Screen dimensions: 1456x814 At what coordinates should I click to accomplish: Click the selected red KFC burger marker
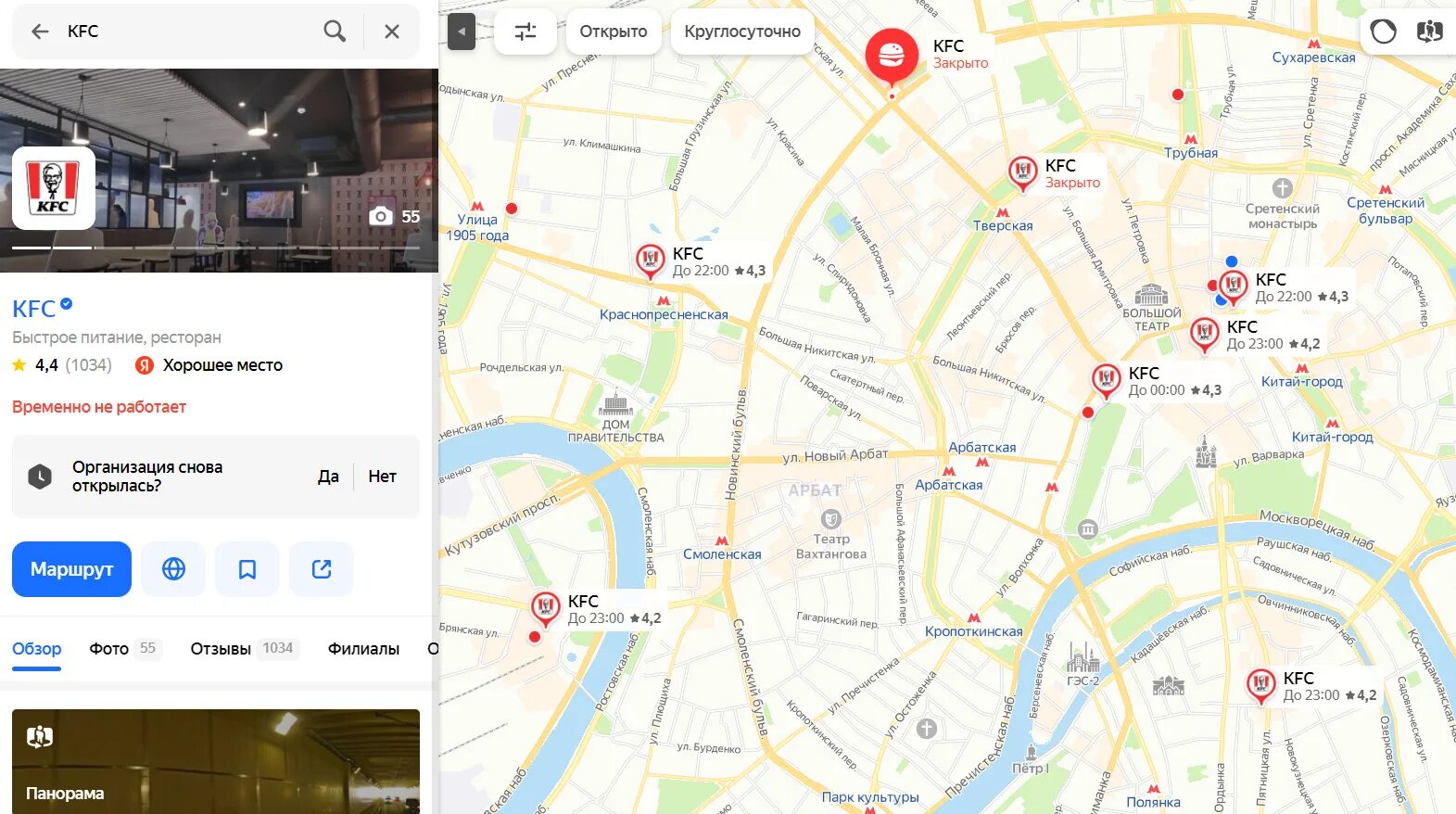click(x=892, y=56)
